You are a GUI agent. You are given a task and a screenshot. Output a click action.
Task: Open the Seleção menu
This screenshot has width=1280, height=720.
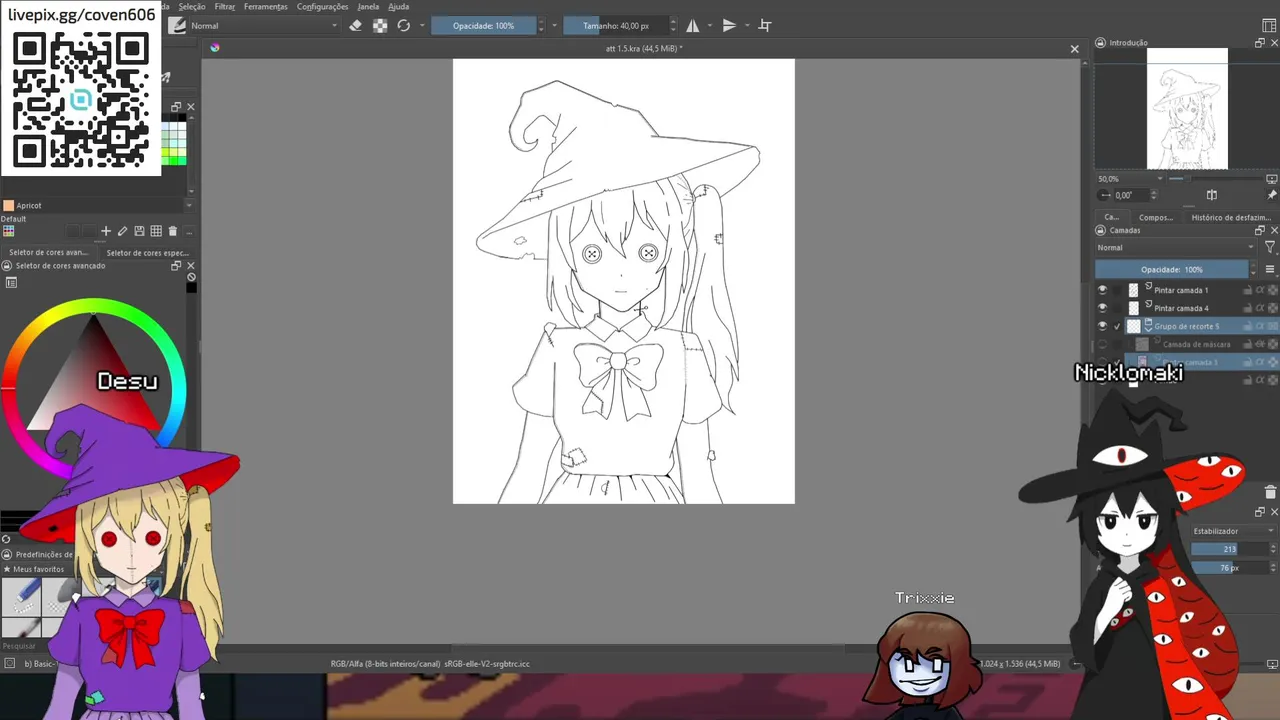point(191,6)
